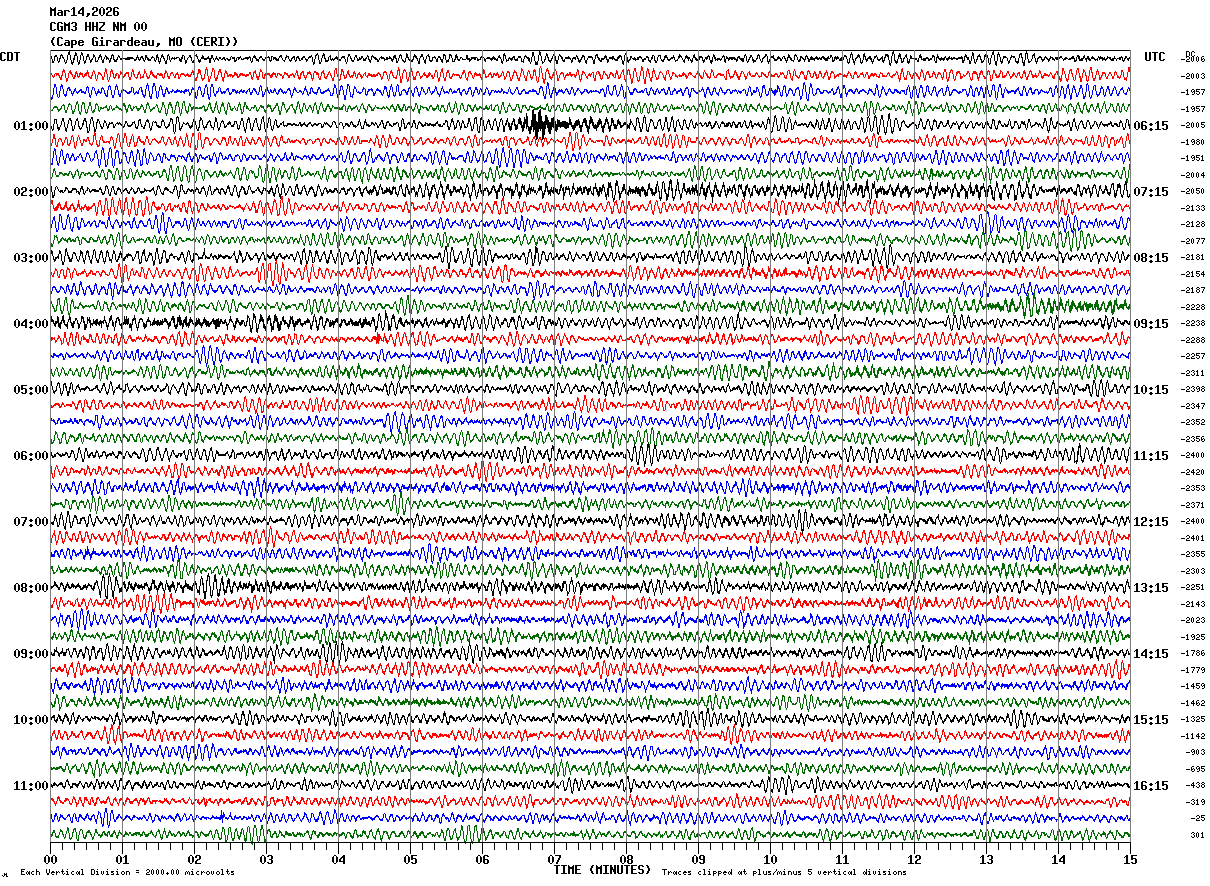Click the 09:15 UTC time label

point(1151,324)
